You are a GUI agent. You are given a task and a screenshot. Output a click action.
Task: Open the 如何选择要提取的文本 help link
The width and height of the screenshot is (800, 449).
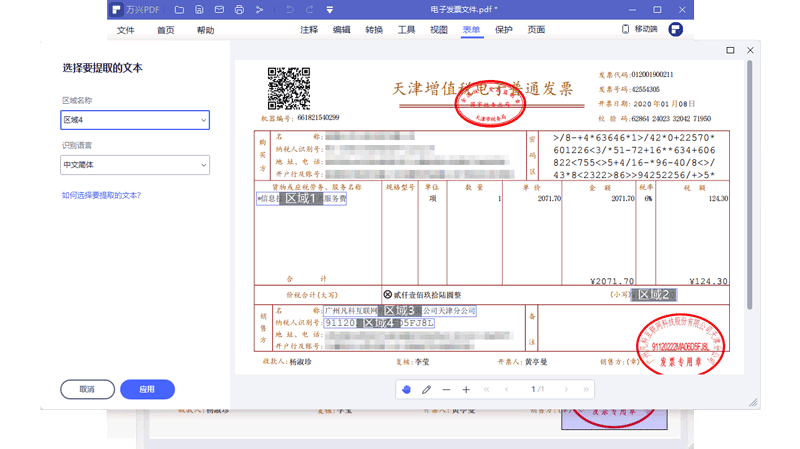point(101,195)
